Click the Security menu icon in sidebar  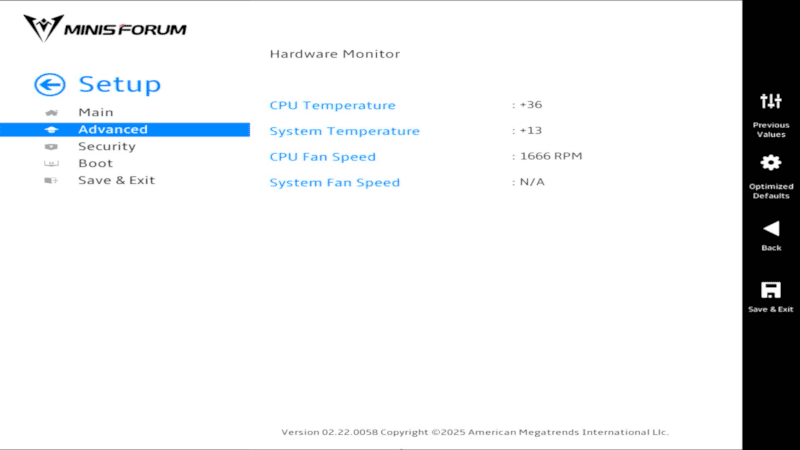click(52, 147)
